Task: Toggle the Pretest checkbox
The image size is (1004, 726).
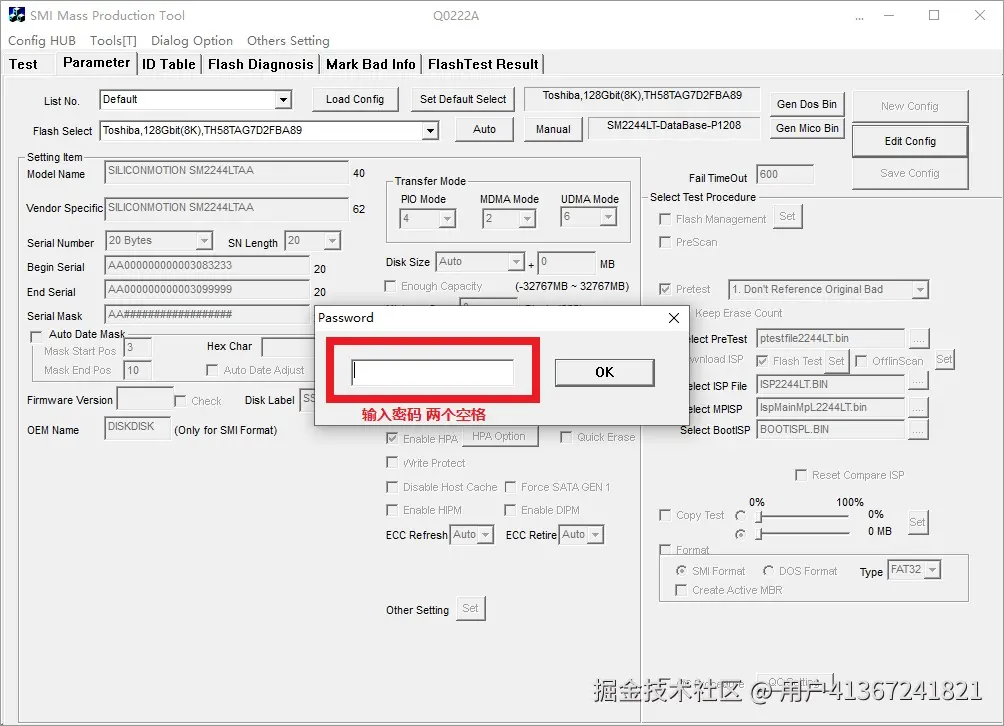Action: [665, 289]
